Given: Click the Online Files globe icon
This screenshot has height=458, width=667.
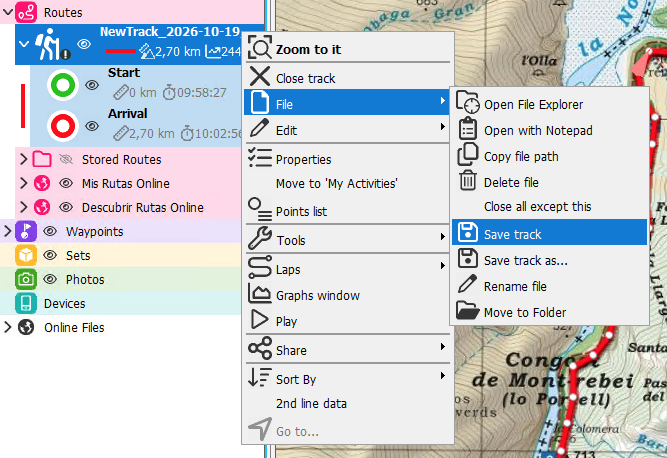Looking at the screenshot, I should pos(26,327).
